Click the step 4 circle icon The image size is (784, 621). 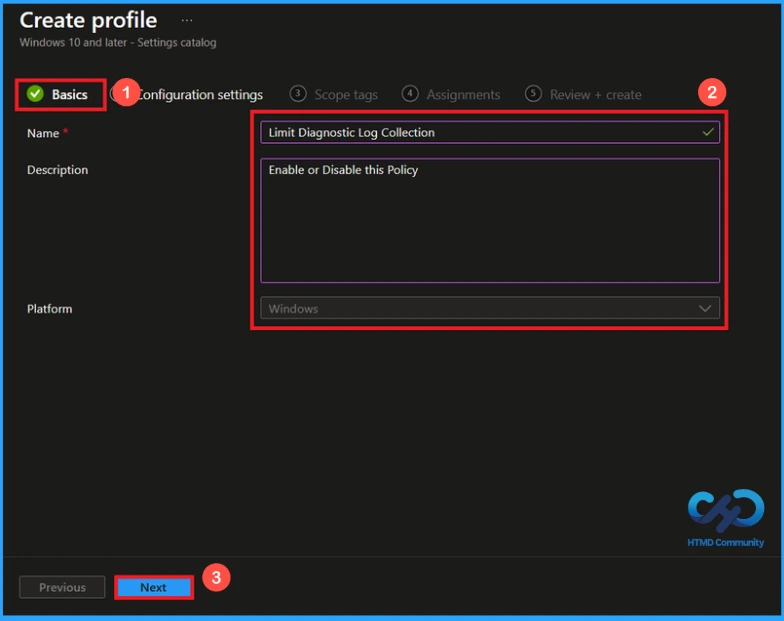(410, 94)
